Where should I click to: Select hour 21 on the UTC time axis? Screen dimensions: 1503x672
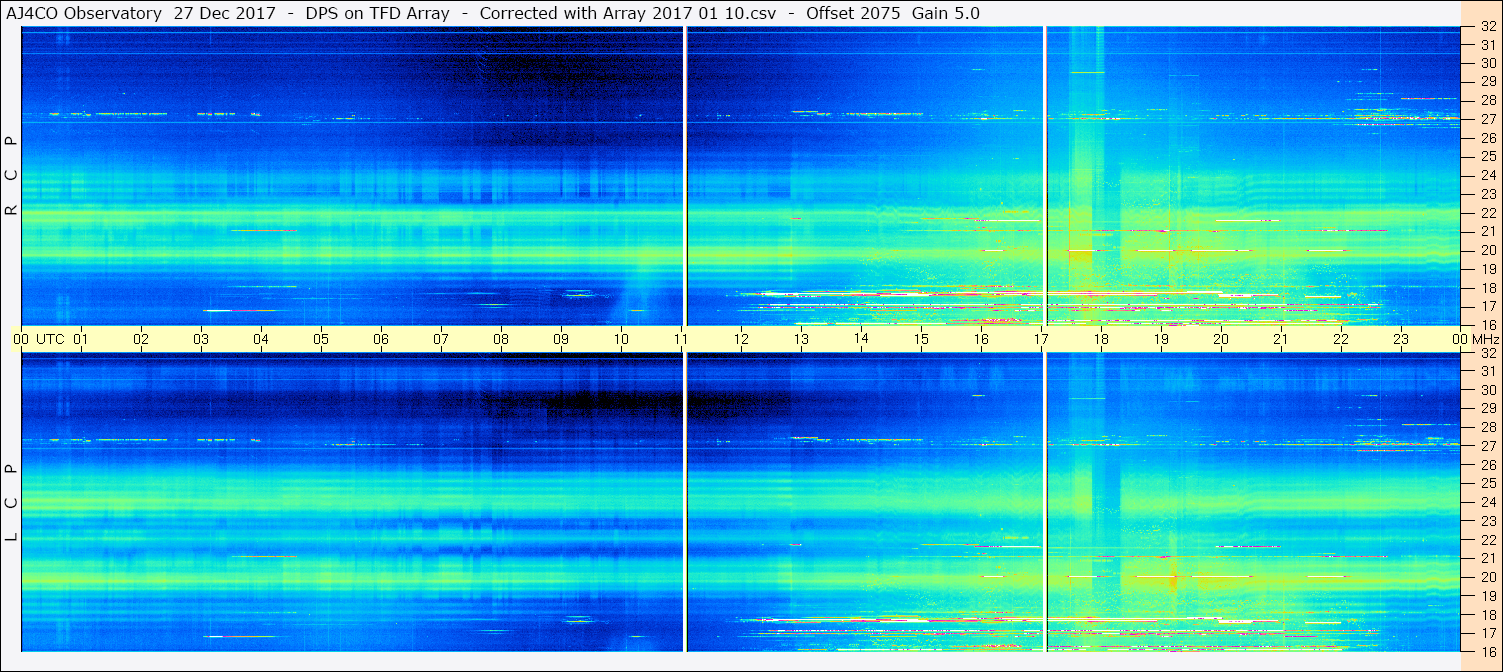point(1281,339)
